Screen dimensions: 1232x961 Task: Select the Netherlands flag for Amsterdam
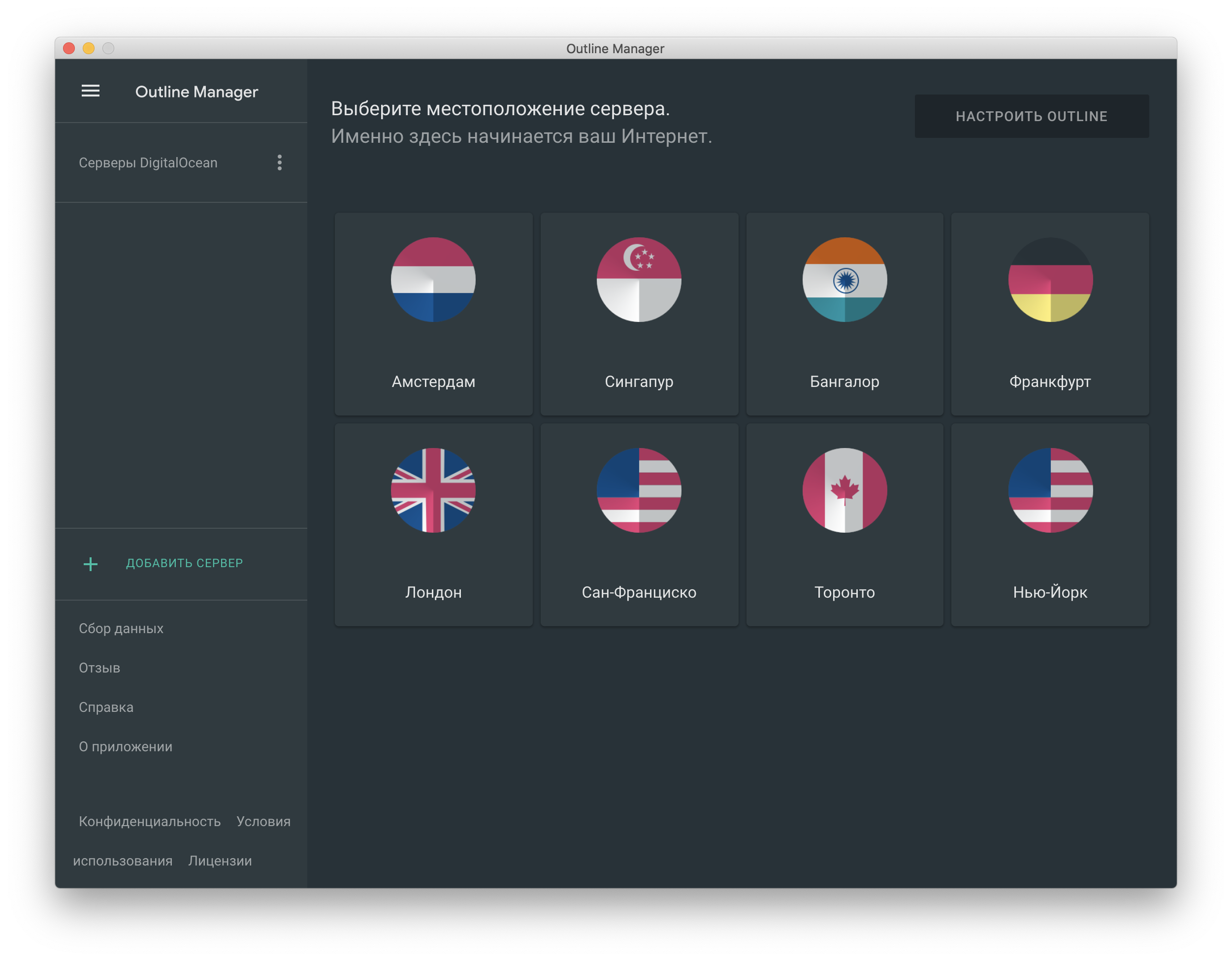433,279
